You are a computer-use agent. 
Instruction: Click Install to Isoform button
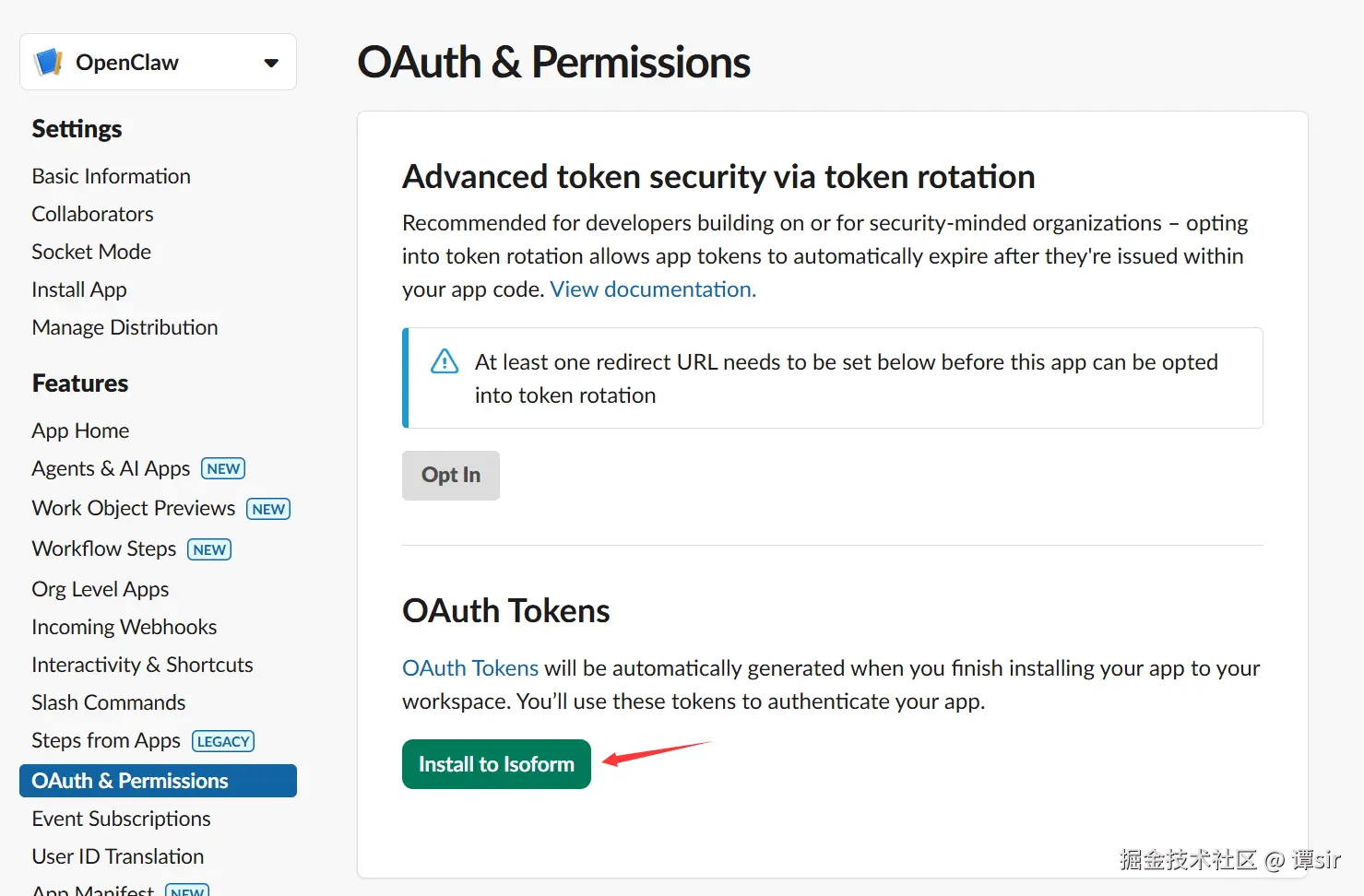(x=496, y=764)
